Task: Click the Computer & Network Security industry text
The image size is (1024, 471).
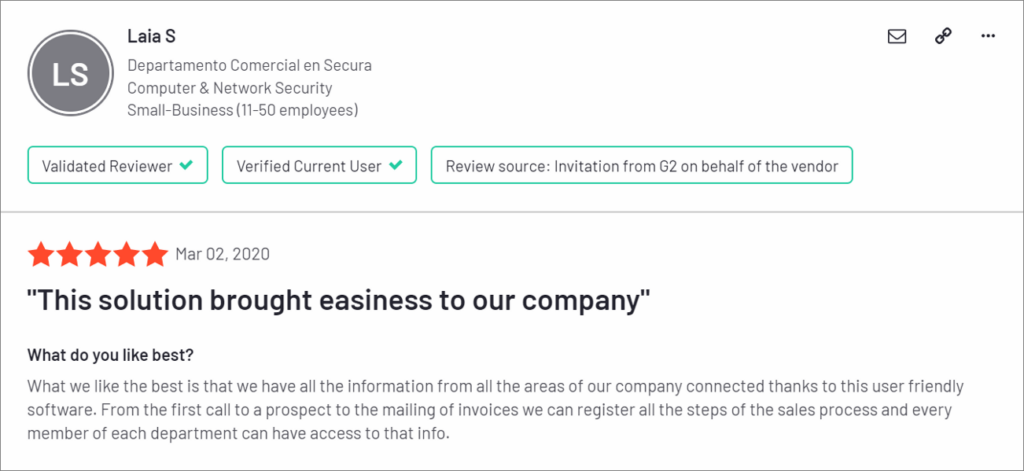Action: coord(230,88)
